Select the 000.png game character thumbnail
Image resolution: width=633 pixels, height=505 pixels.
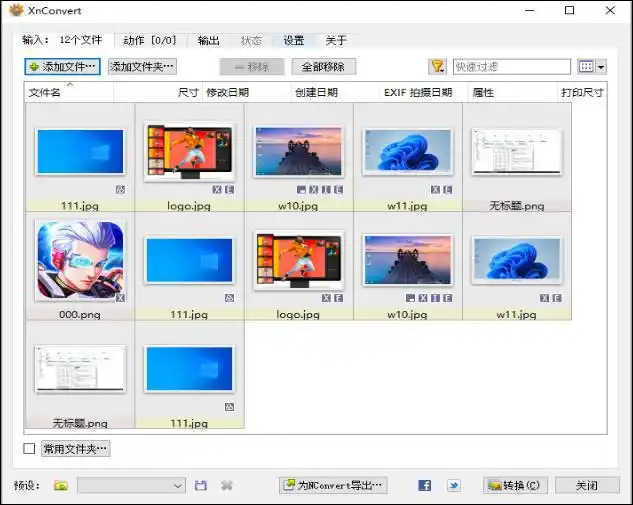point(79,262)
